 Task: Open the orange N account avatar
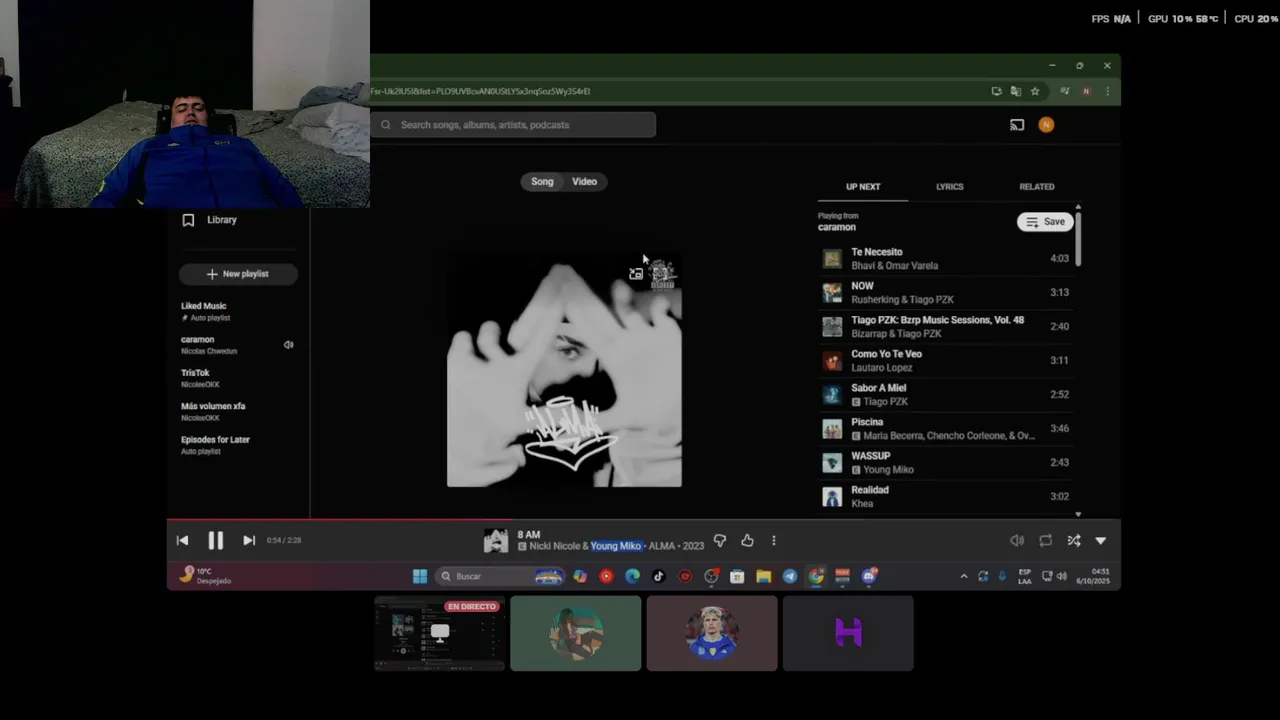[x=1046, y=125]
